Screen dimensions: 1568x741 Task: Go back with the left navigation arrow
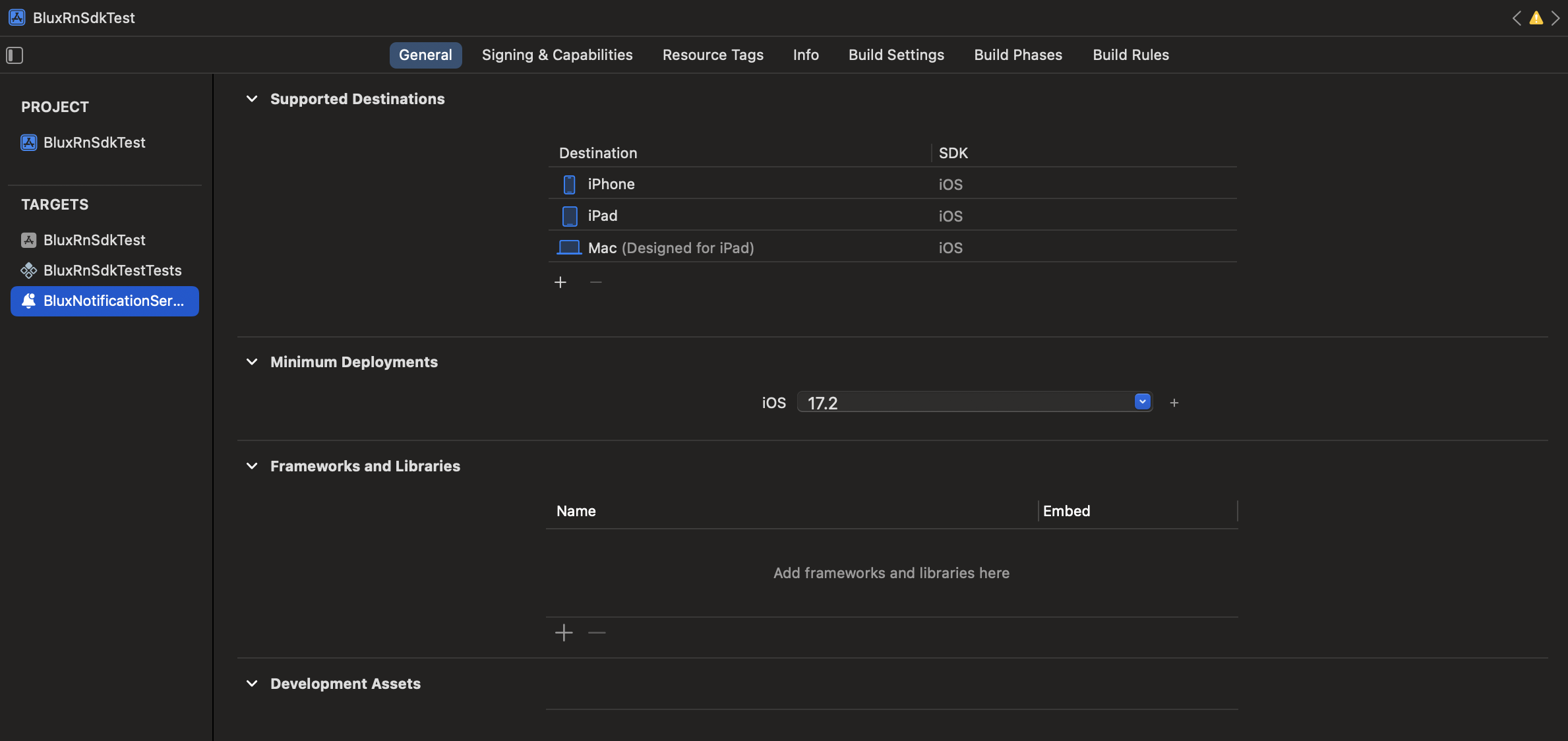pos(1517,18)
